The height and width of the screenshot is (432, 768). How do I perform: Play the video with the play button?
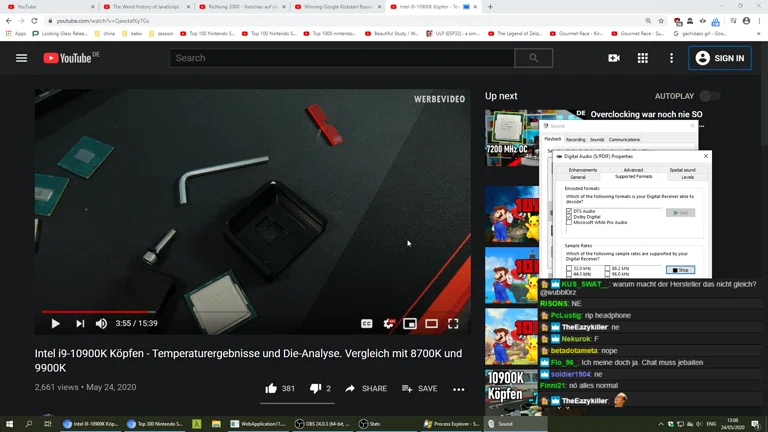click(55, 323)
